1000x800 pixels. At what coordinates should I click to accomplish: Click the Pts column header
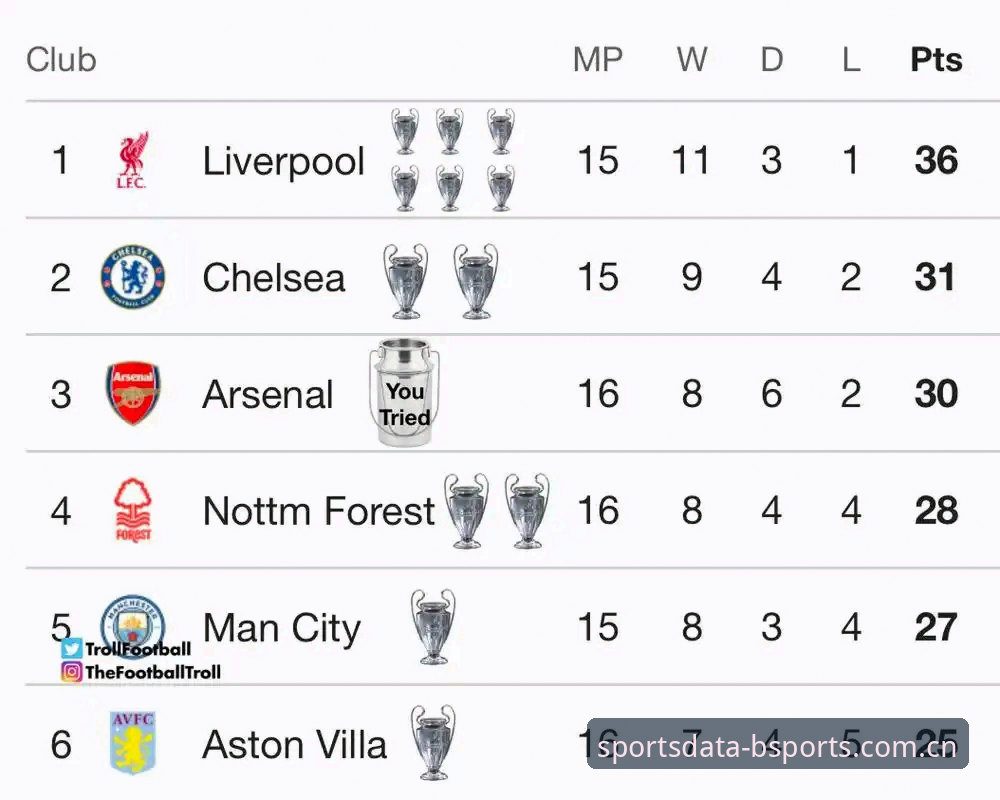pyautogui.click(x=936, y=60)
